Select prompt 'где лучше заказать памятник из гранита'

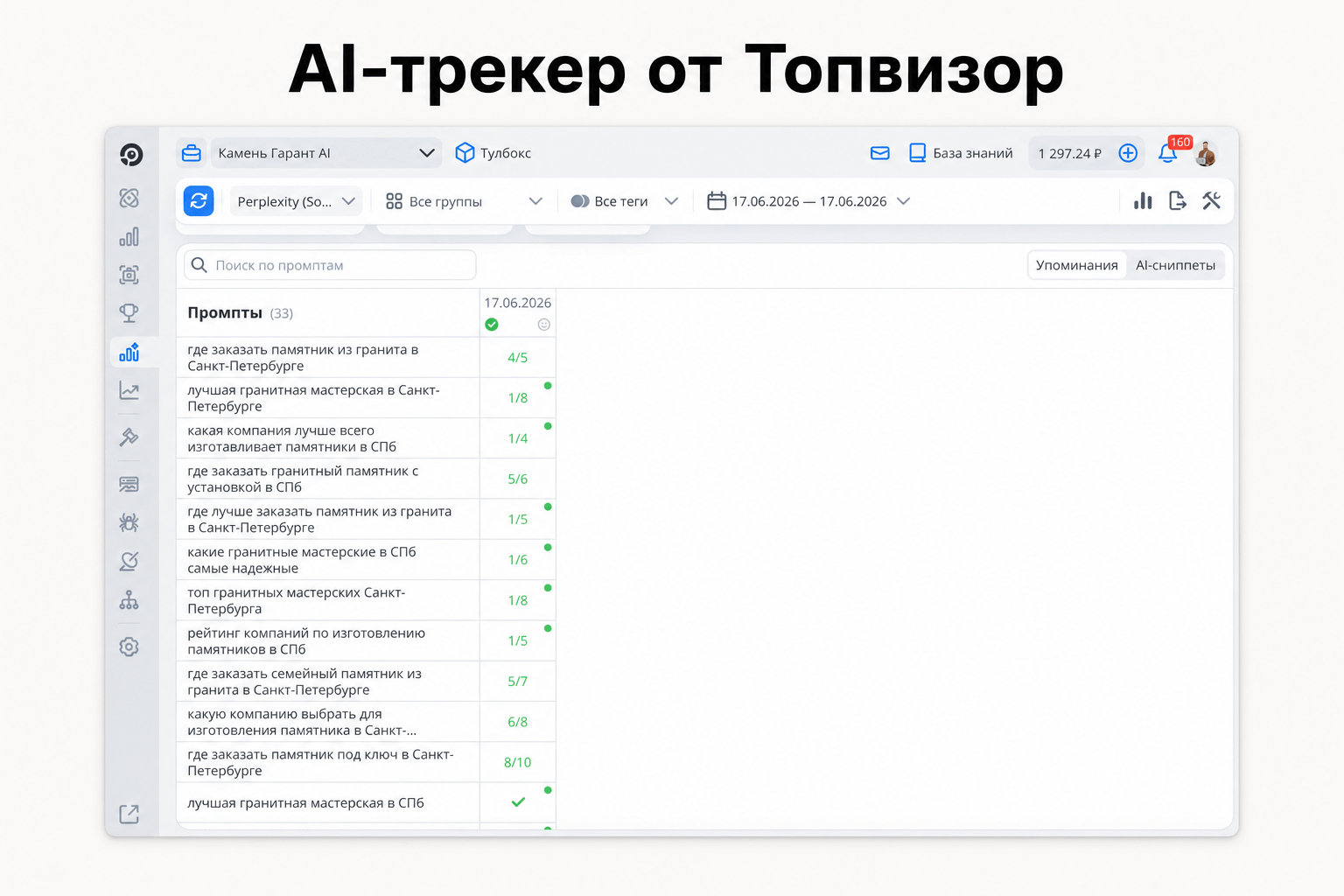click(x=328, y=520)
